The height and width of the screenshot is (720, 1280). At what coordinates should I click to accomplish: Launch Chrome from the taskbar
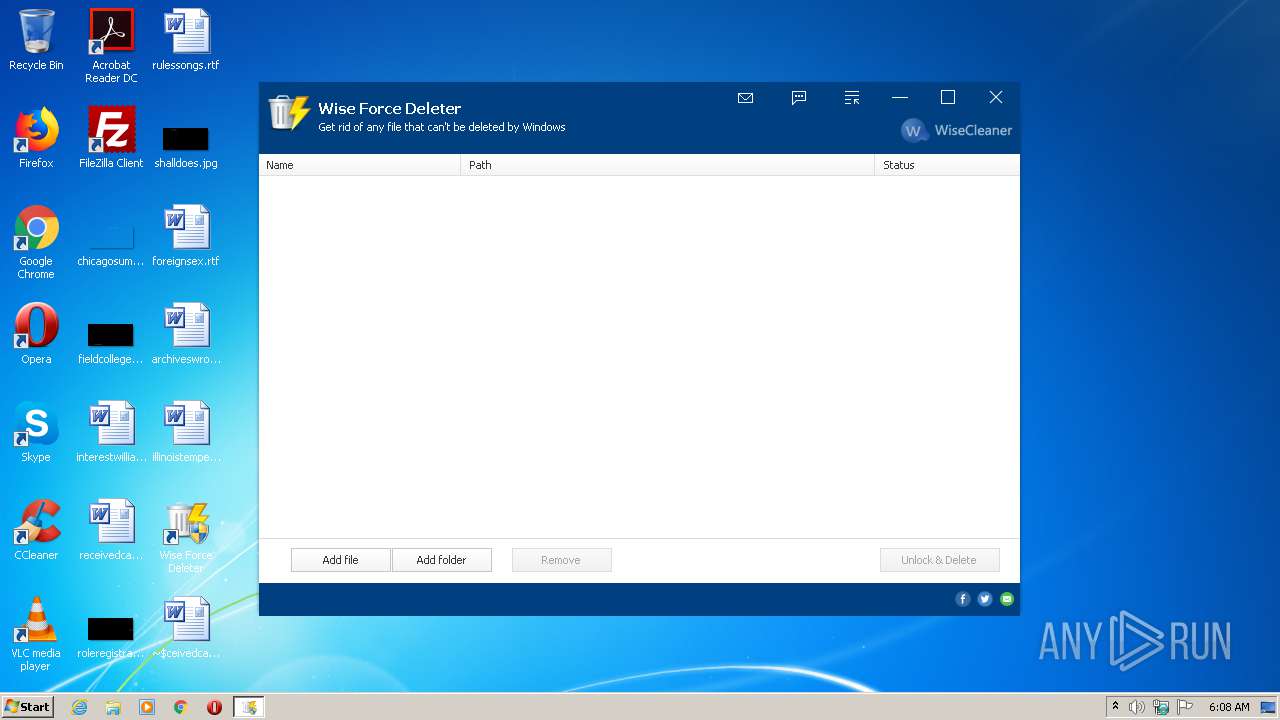(181, 707)
